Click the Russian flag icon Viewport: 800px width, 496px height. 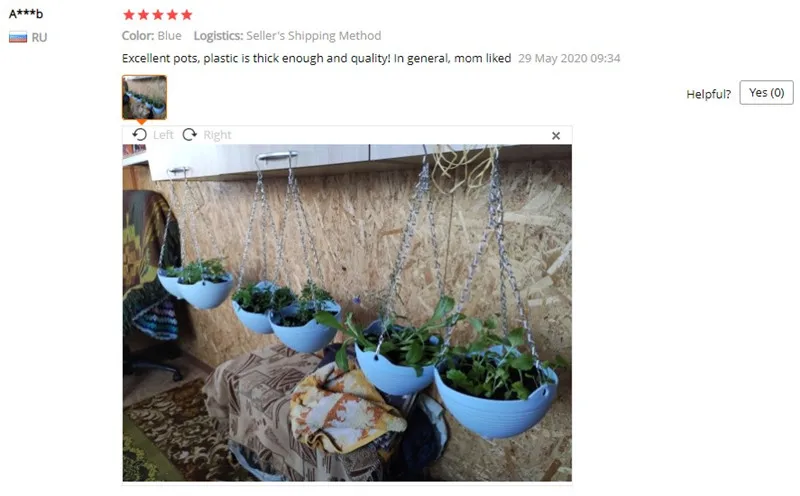[x=18, y=37]
